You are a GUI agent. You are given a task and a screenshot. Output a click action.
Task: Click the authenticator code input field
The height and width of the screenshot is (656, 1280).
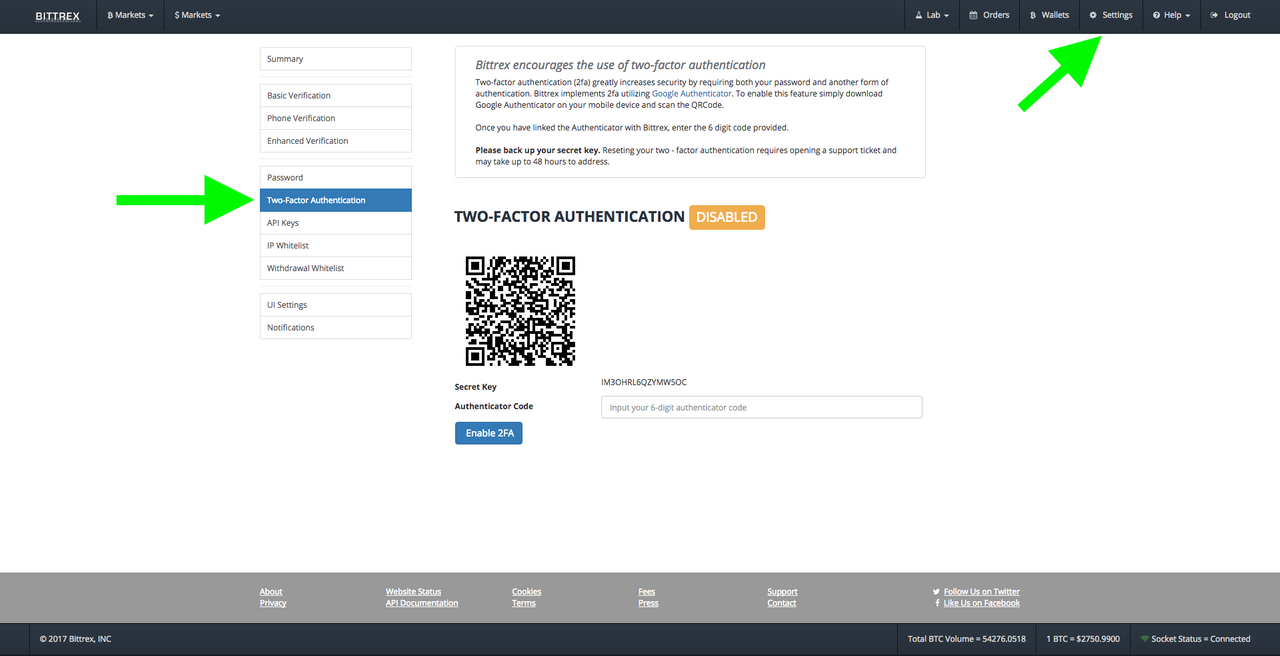pyautogui.click(x=761, y=407)
